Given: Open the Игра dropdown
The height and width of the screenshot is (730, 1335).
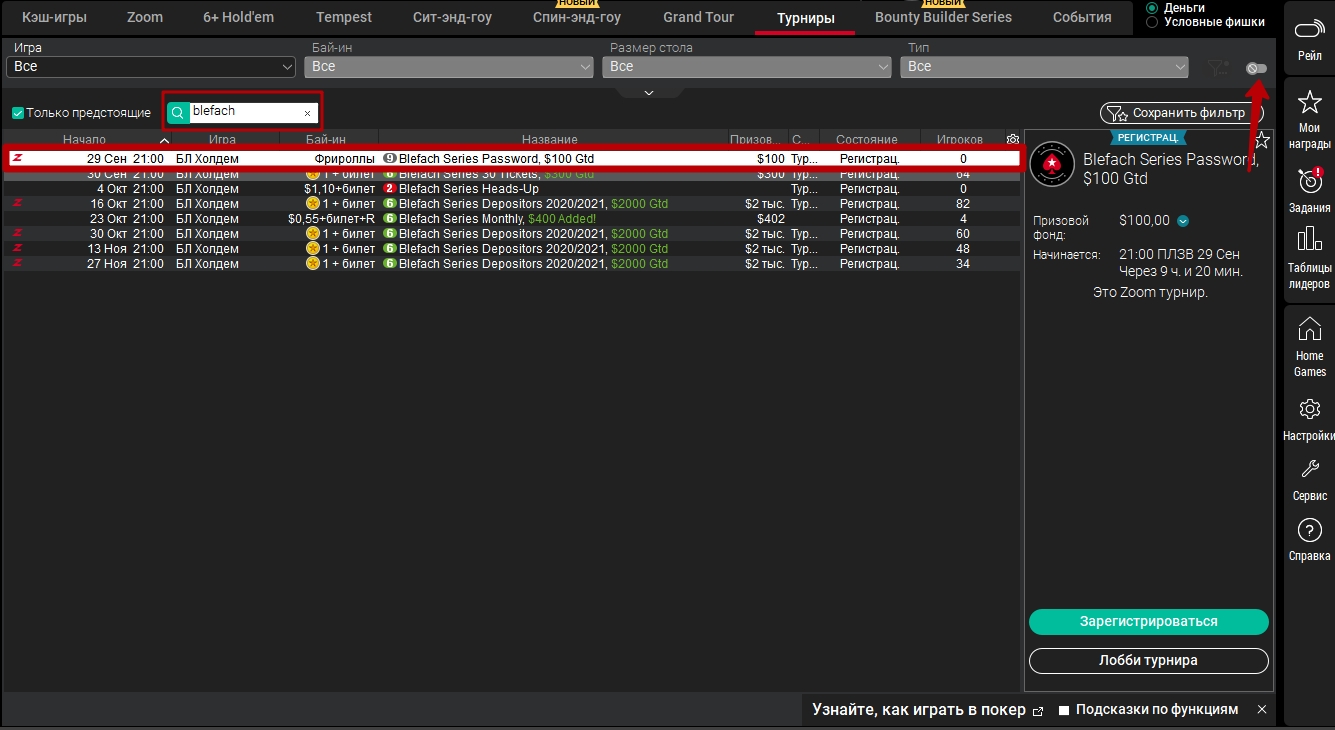Looking at the screenshot, I should tap(151, 66).
